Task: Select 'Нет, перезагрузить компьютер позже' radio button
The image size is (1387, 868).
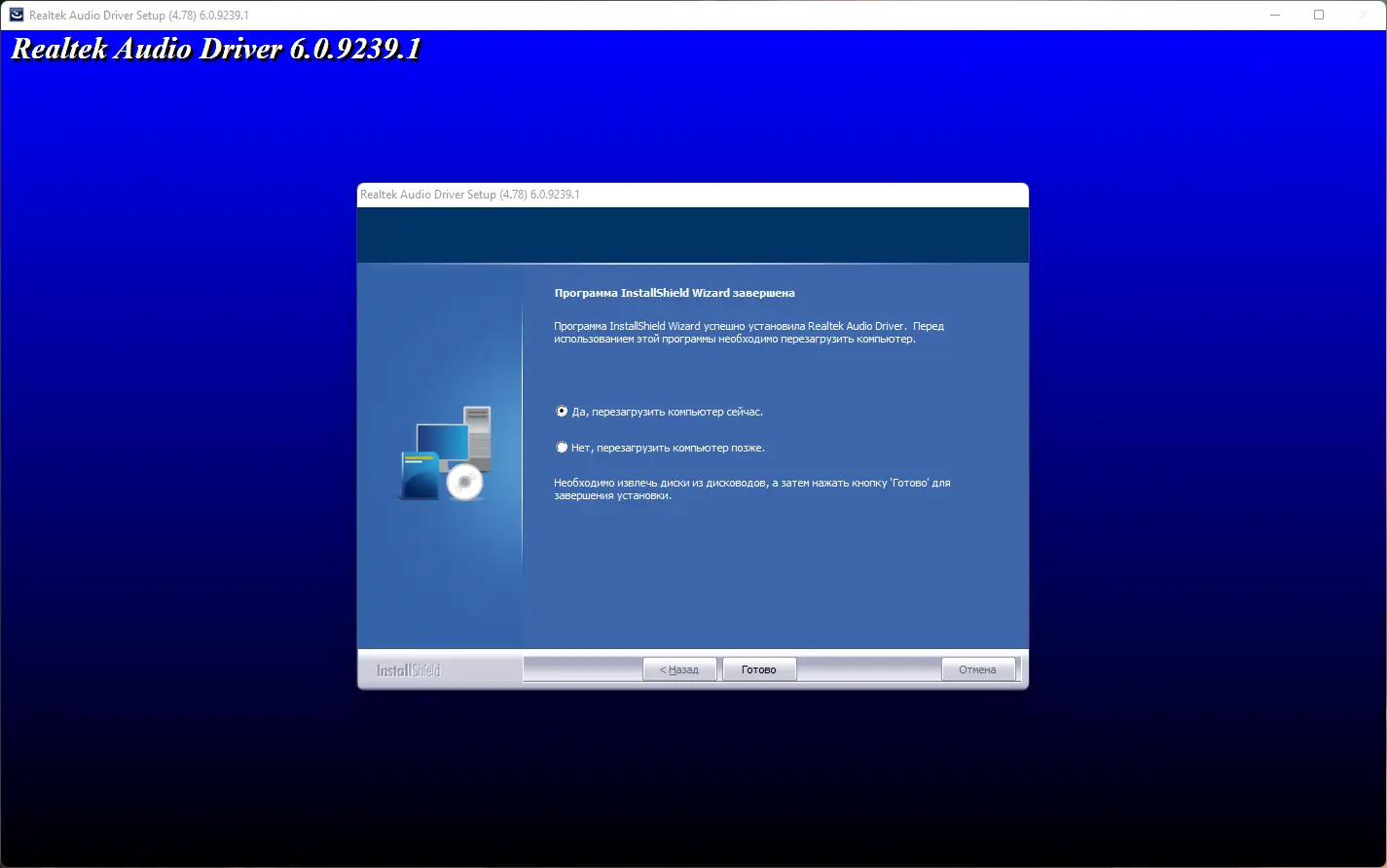Action: click(562, 448)
